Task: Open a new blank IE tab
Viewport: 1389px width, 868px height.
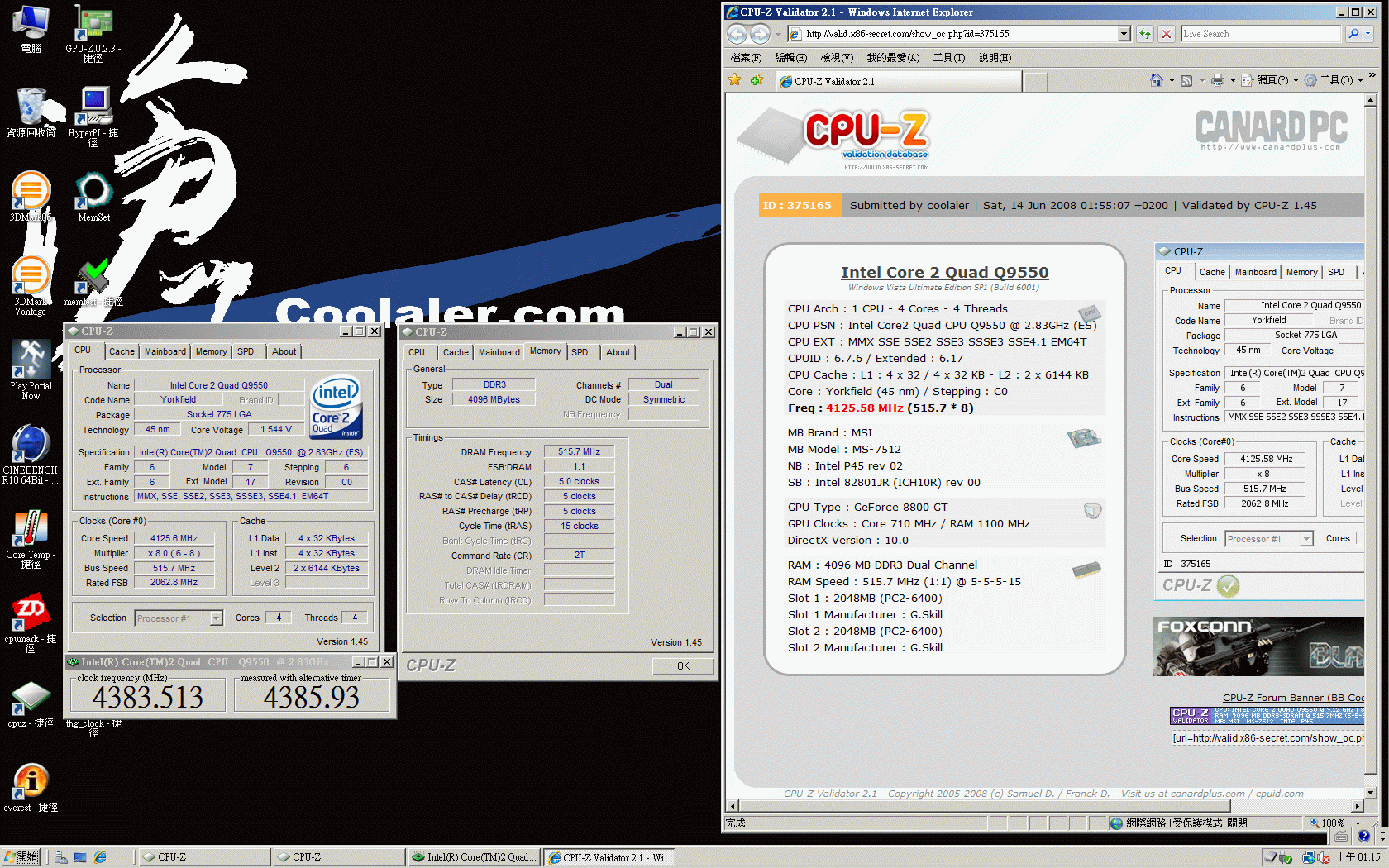Action: (1035, 81)
